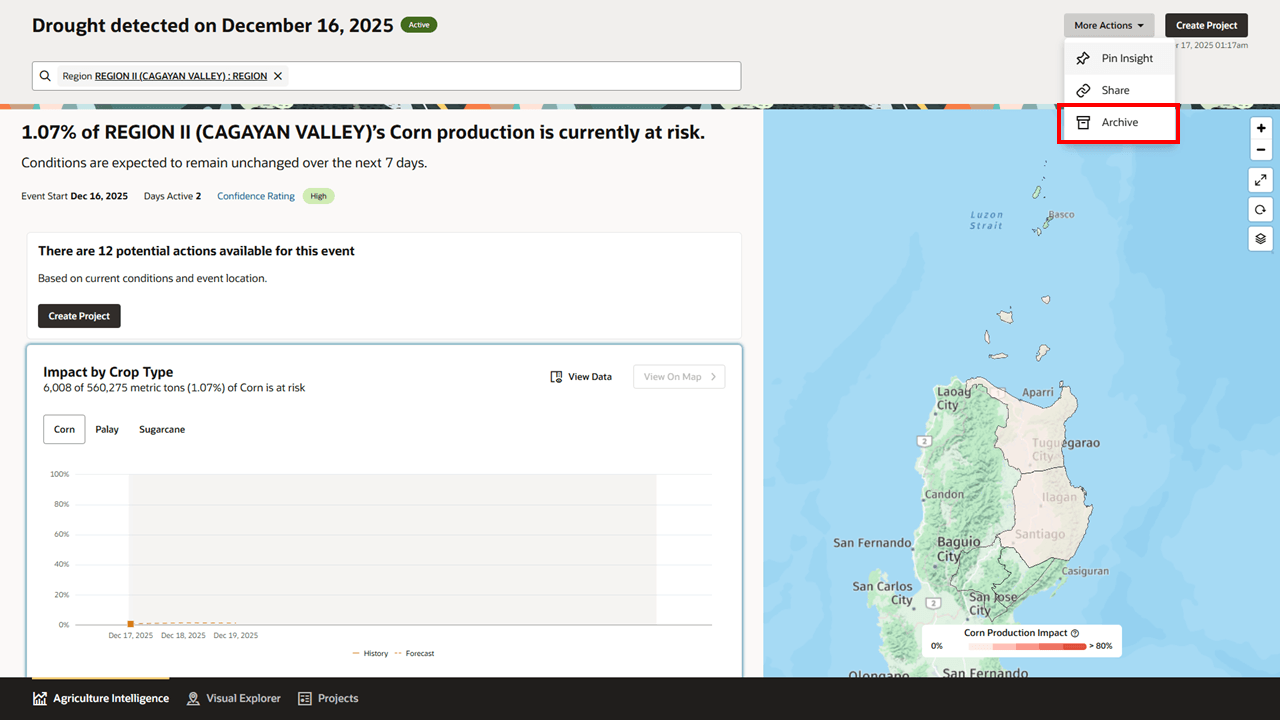1280x720 pixels.
Task: Switch to the Palay tab
Action: (x=107, y=429)
